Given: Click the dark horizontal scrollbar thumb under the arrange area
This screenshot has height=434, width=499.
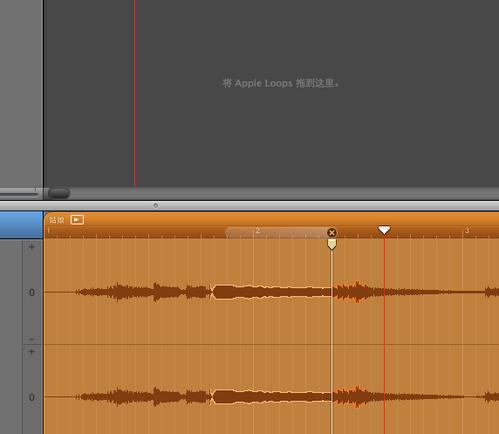Looking at the screenshot, I should click(59, 193).
